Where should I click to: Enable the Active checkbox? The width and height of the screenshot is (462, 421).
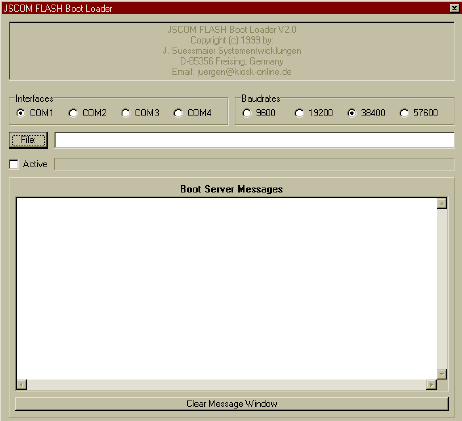[x=14, y=164]
